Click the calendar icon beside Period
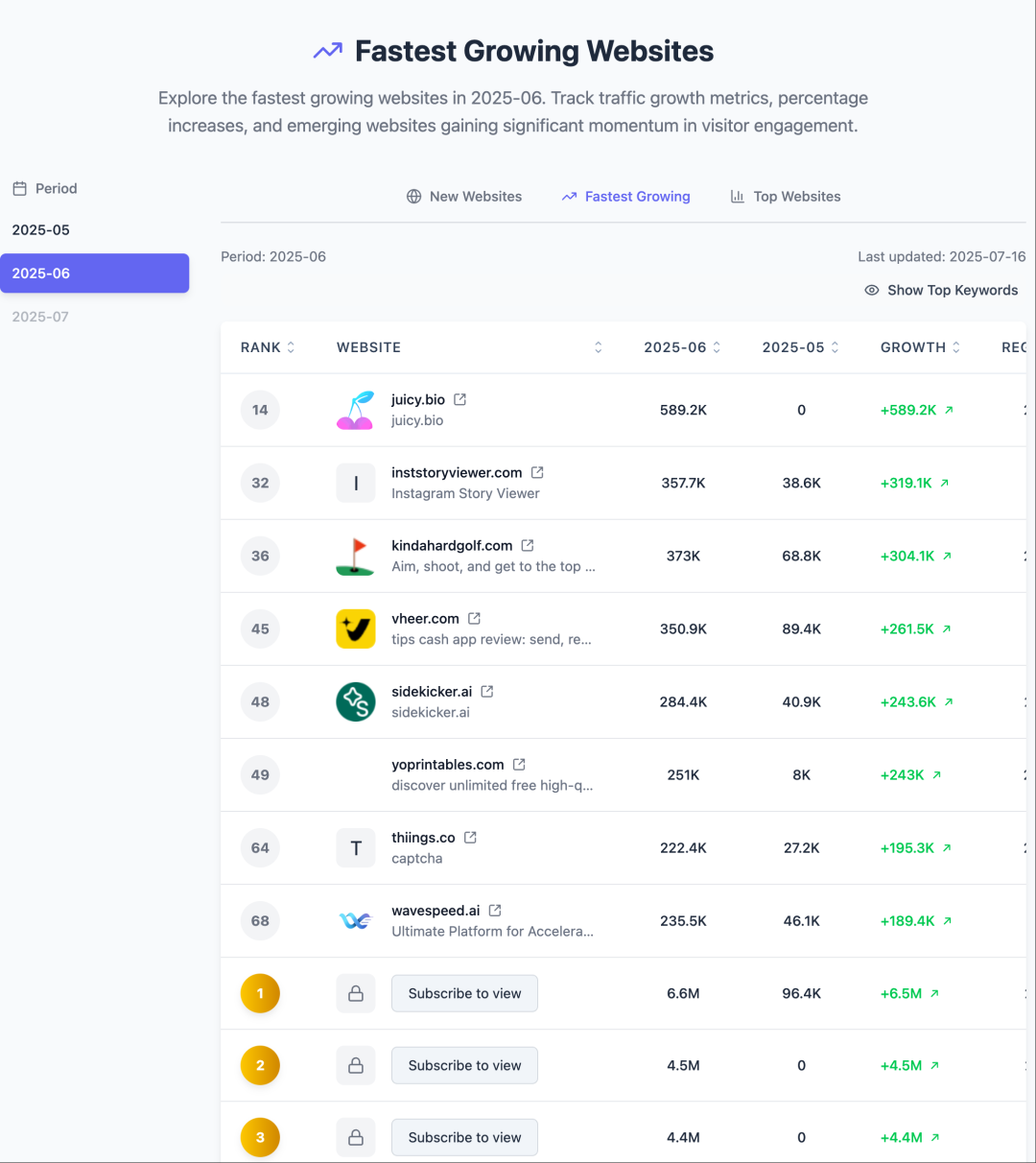Image resolution: width=1036 pixels, height=1163 pixels. click(19, 188)
